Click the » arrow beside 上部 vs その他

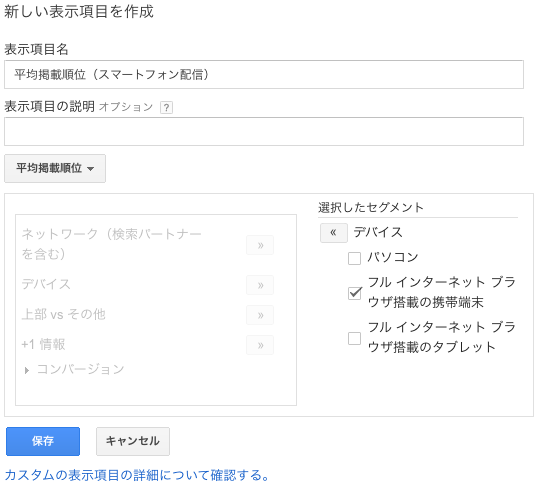point(260,315)
